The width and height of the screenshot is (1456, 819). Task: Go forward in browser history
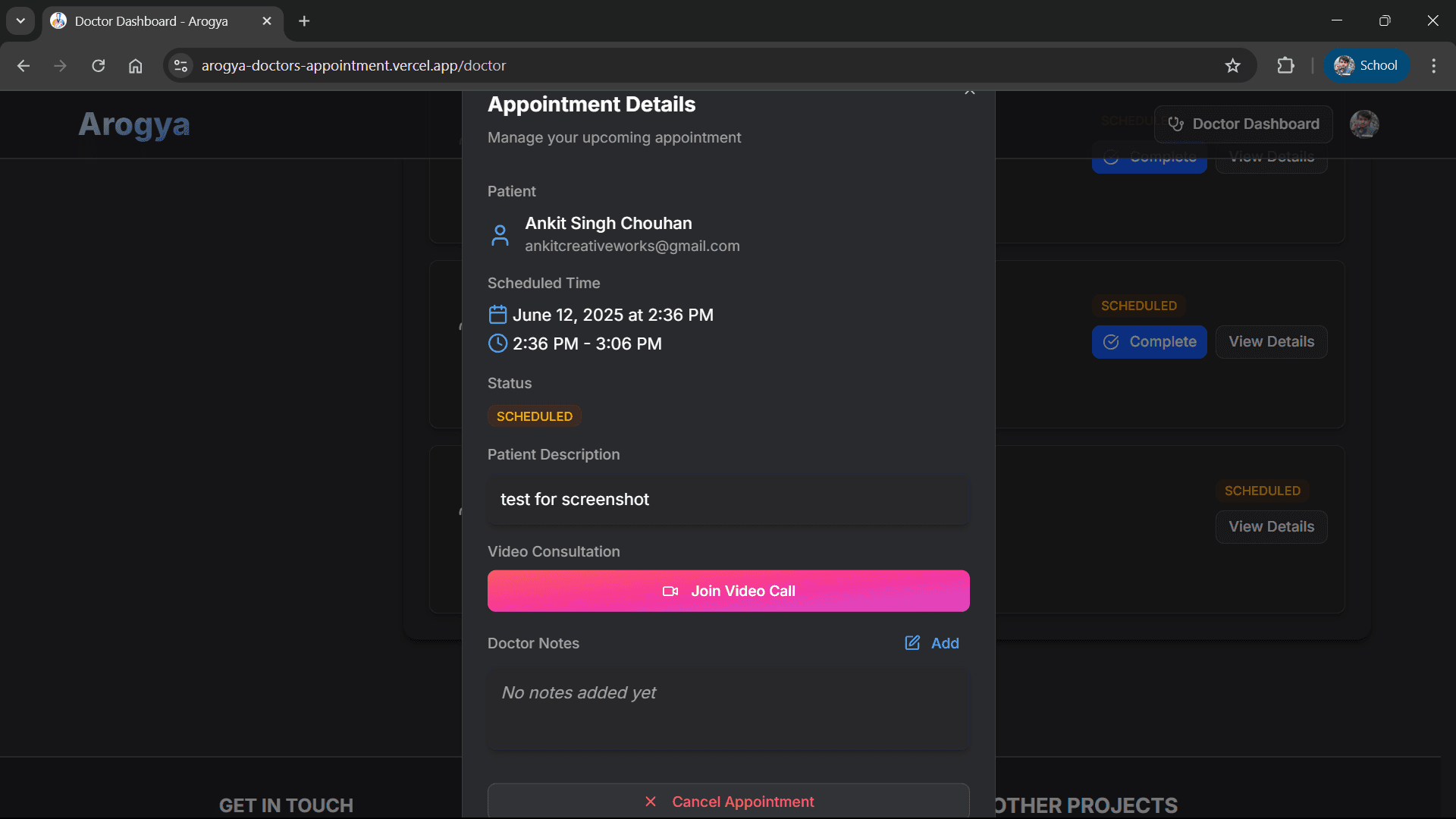pos(60,66)
